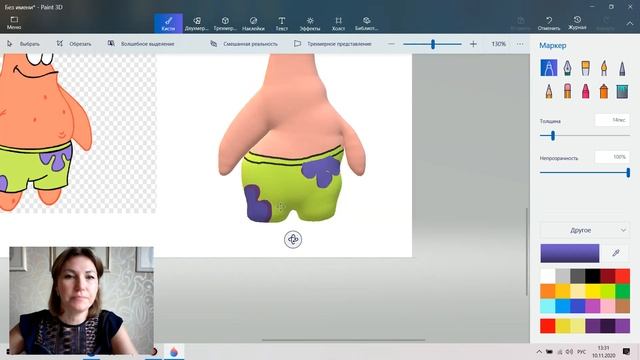Choose the Fill bucket tool
Viewport: 640px width, 360px height.
click(x=622, y=91)
